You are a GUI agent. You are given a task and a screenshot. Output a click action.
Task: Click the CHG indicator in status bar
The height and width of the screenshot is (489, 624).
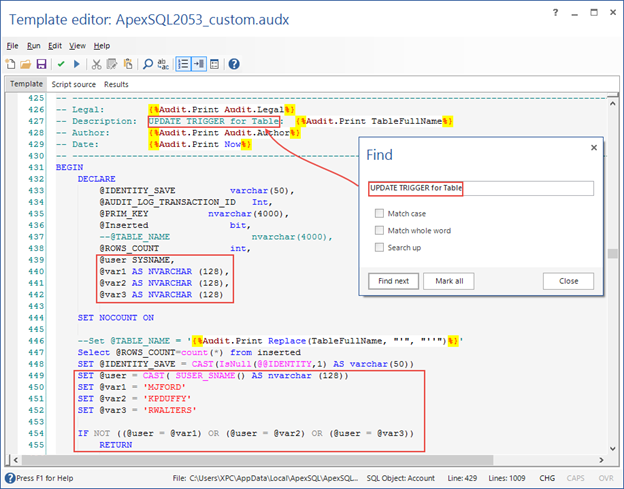coord(547,478)
